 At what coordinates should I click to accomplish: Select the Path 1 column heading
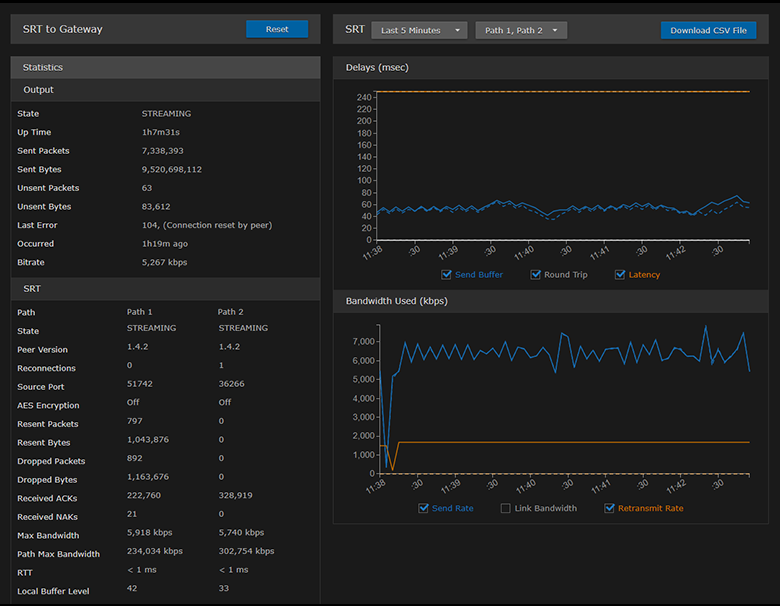pyautogui.click(x=140, y=312)
